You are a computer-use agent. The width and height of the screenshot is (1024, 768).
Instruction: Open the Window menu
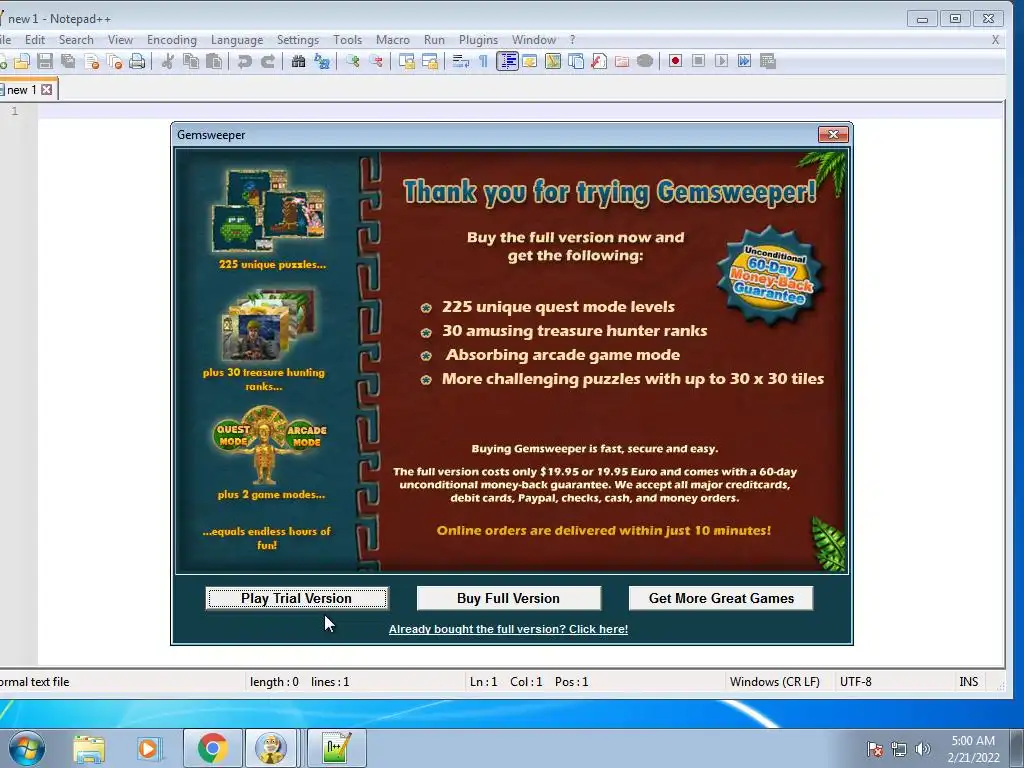coord(534,40)
